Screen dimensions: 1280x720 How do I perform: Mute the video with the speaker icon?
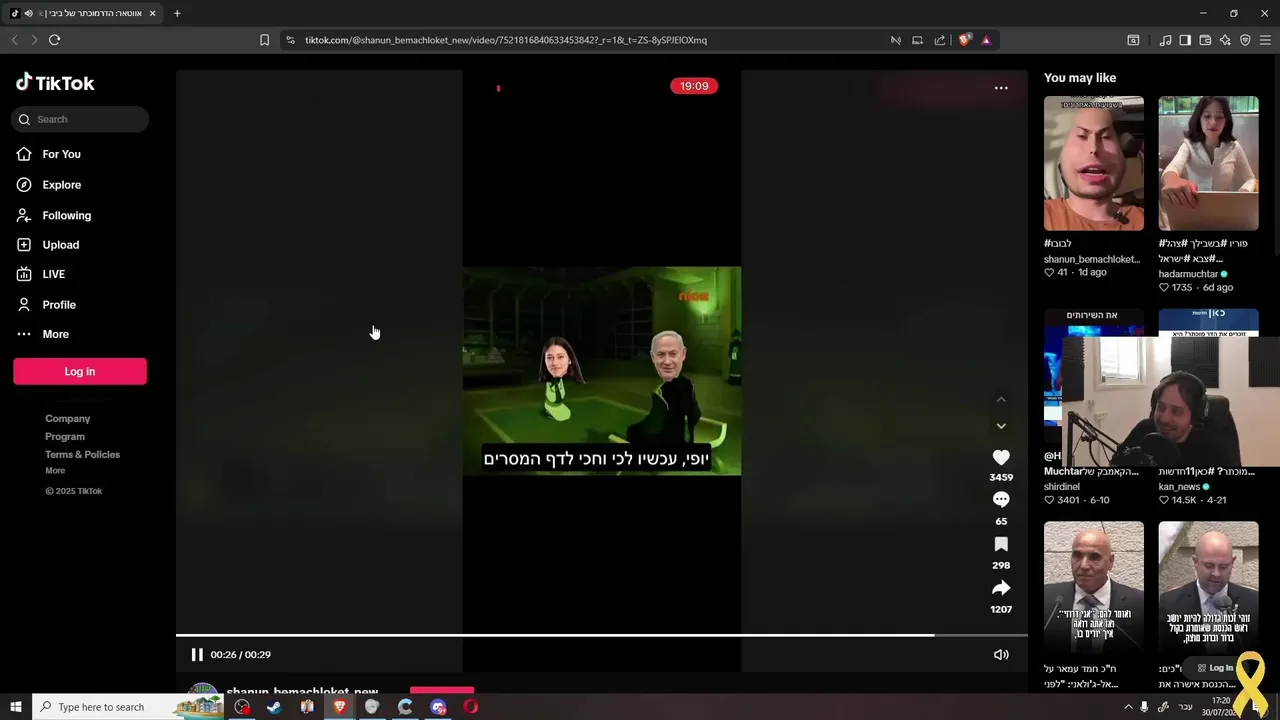1001,655
